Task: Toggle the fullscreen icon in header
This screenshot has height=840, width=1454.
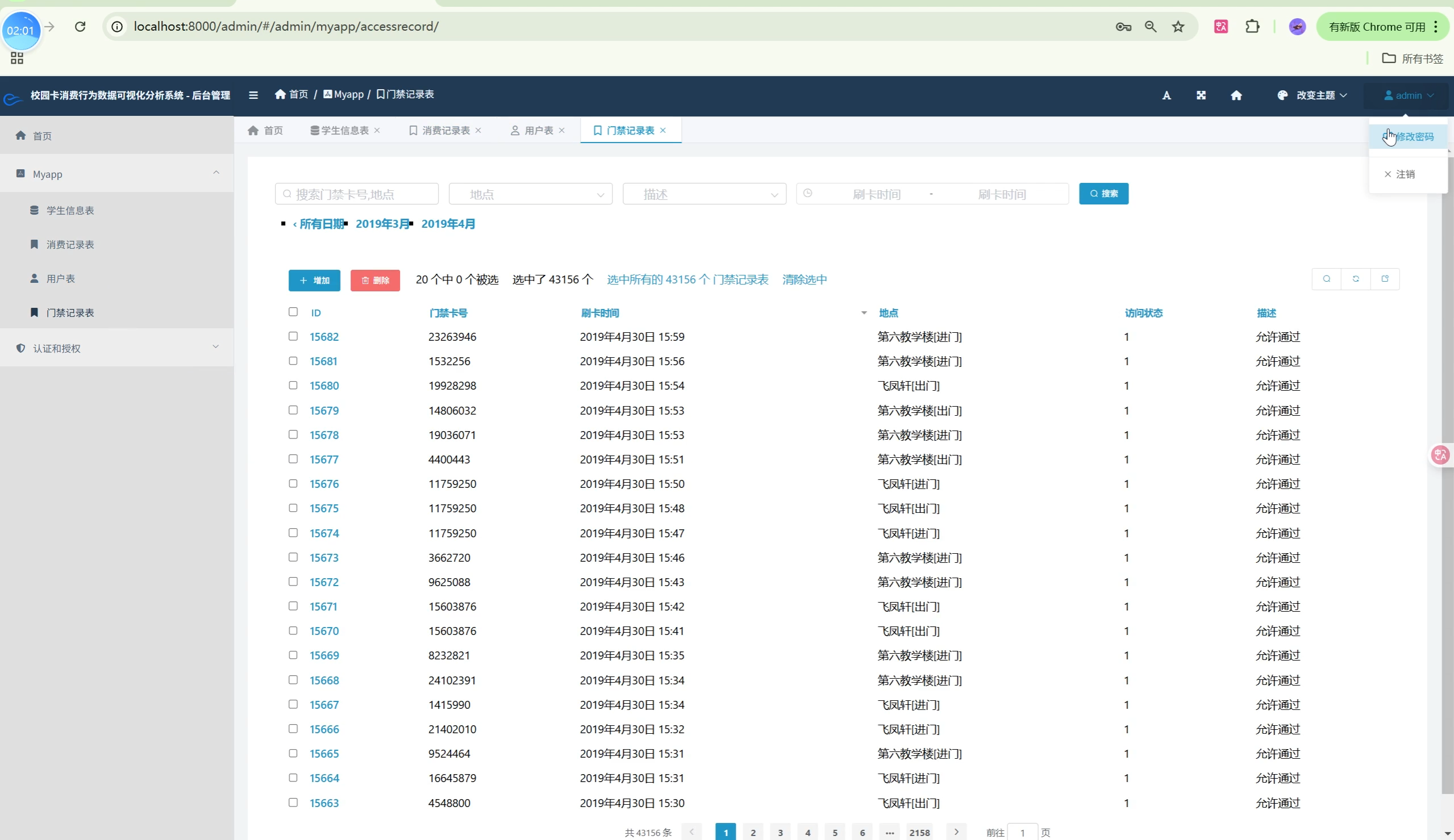Action: pos(1201,95)
